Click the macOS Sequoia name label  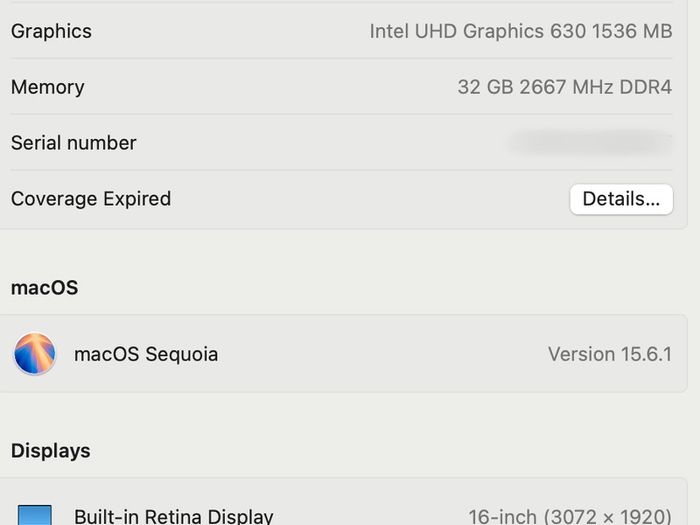coord(146,354)
